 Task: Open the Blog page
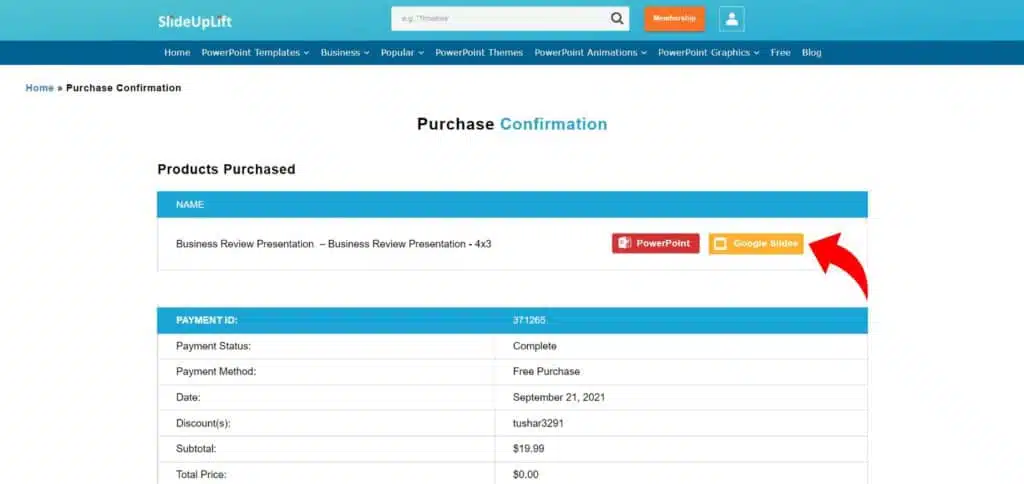tap(811, 53)
